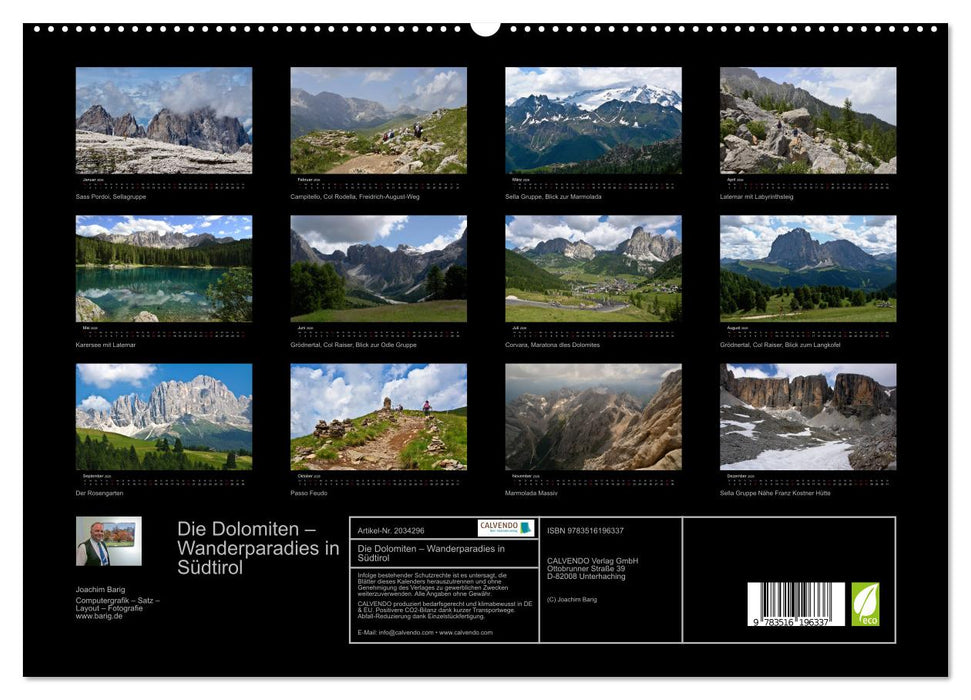Open the Campitello, Col Rodella photo
The image size is (971, 700).
[378, 120]
